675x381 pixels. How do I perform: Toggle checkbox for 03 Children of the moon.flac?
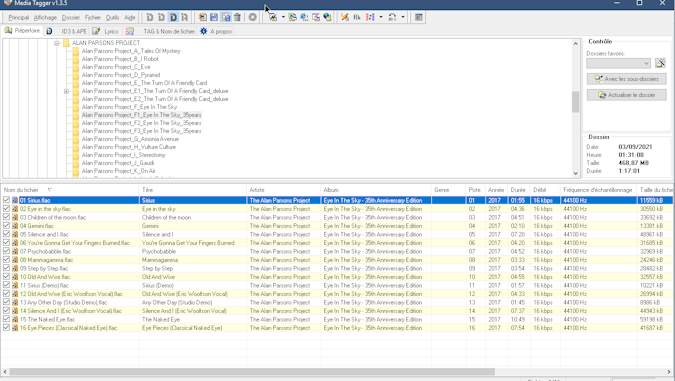click(x=6, y=217)
